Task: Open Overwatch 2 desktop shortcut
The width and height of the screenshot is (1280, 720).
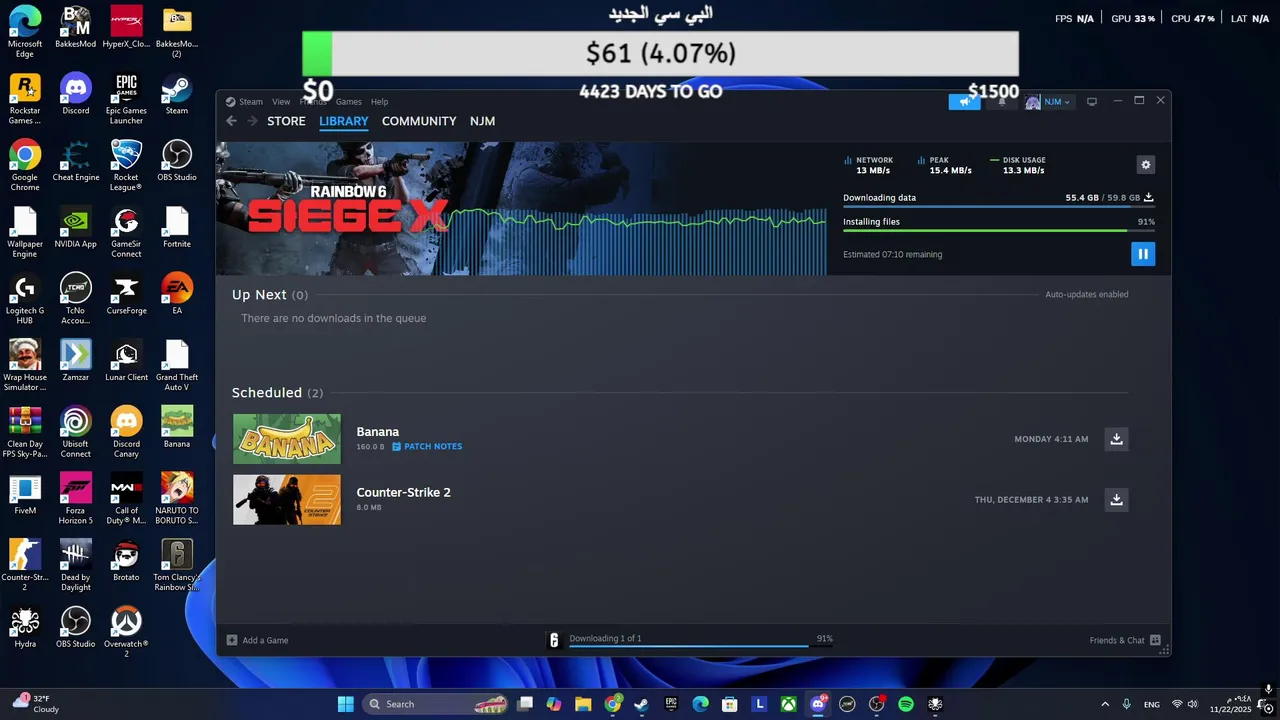Action: click(126, 632)
